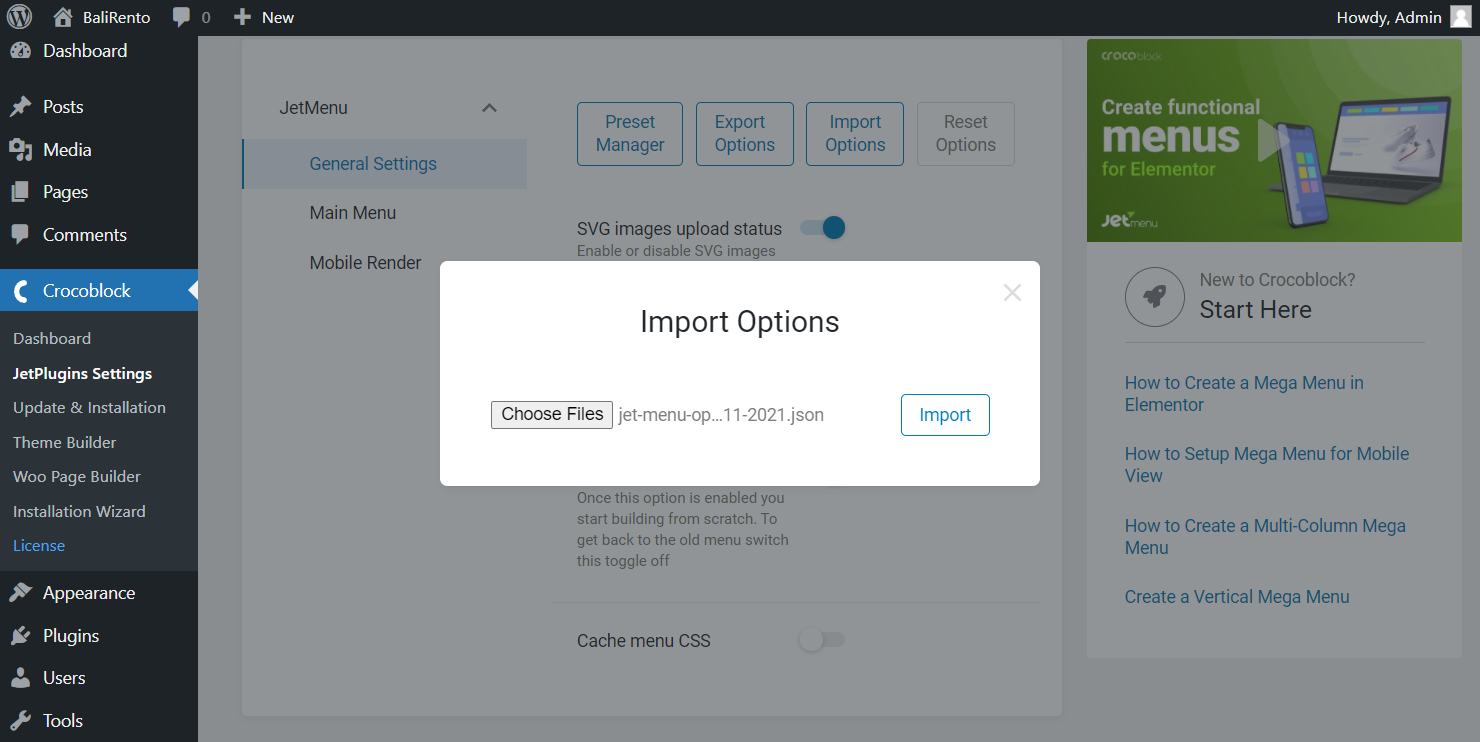Screen dimensions: 1480x742
Task: Open the License submenu link
Action: pos(39,546)
